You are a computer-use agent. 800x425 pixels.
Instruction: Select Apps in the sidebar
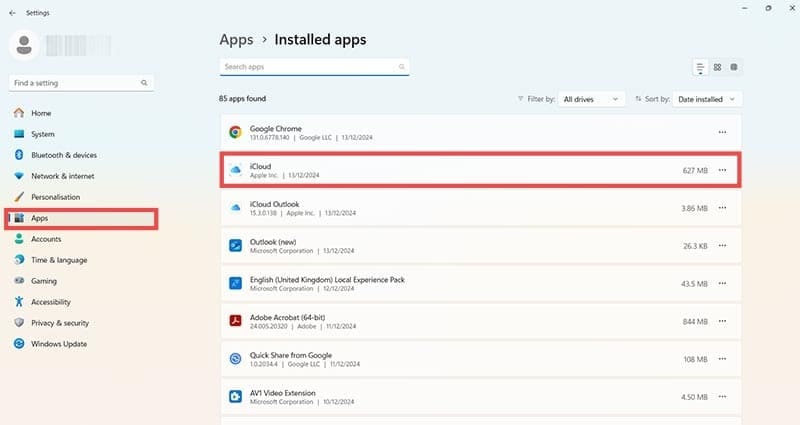[x=82, y=218]
